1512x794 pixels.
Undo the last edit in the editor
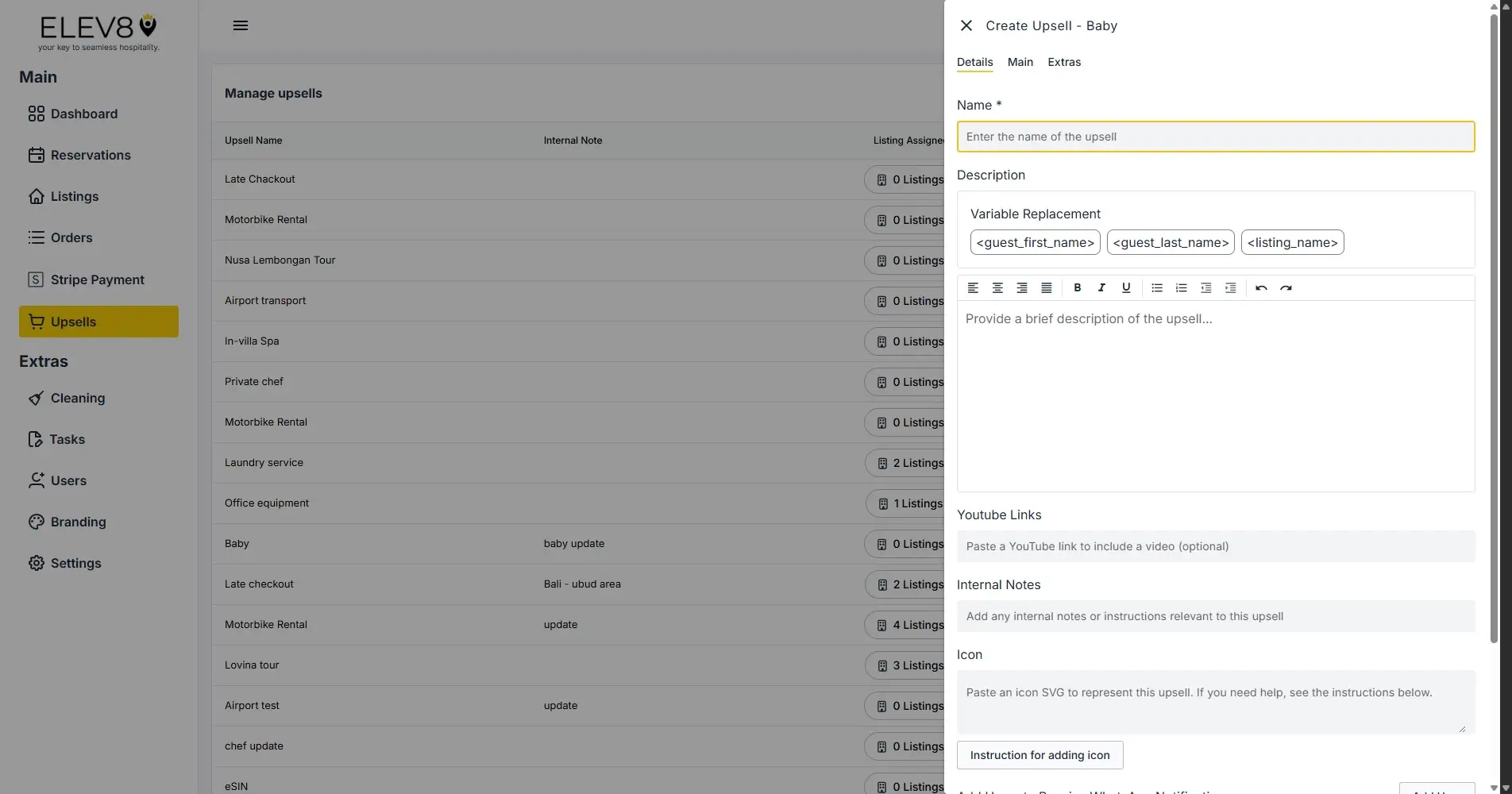pyautogui.click(x=1261, y=287)
